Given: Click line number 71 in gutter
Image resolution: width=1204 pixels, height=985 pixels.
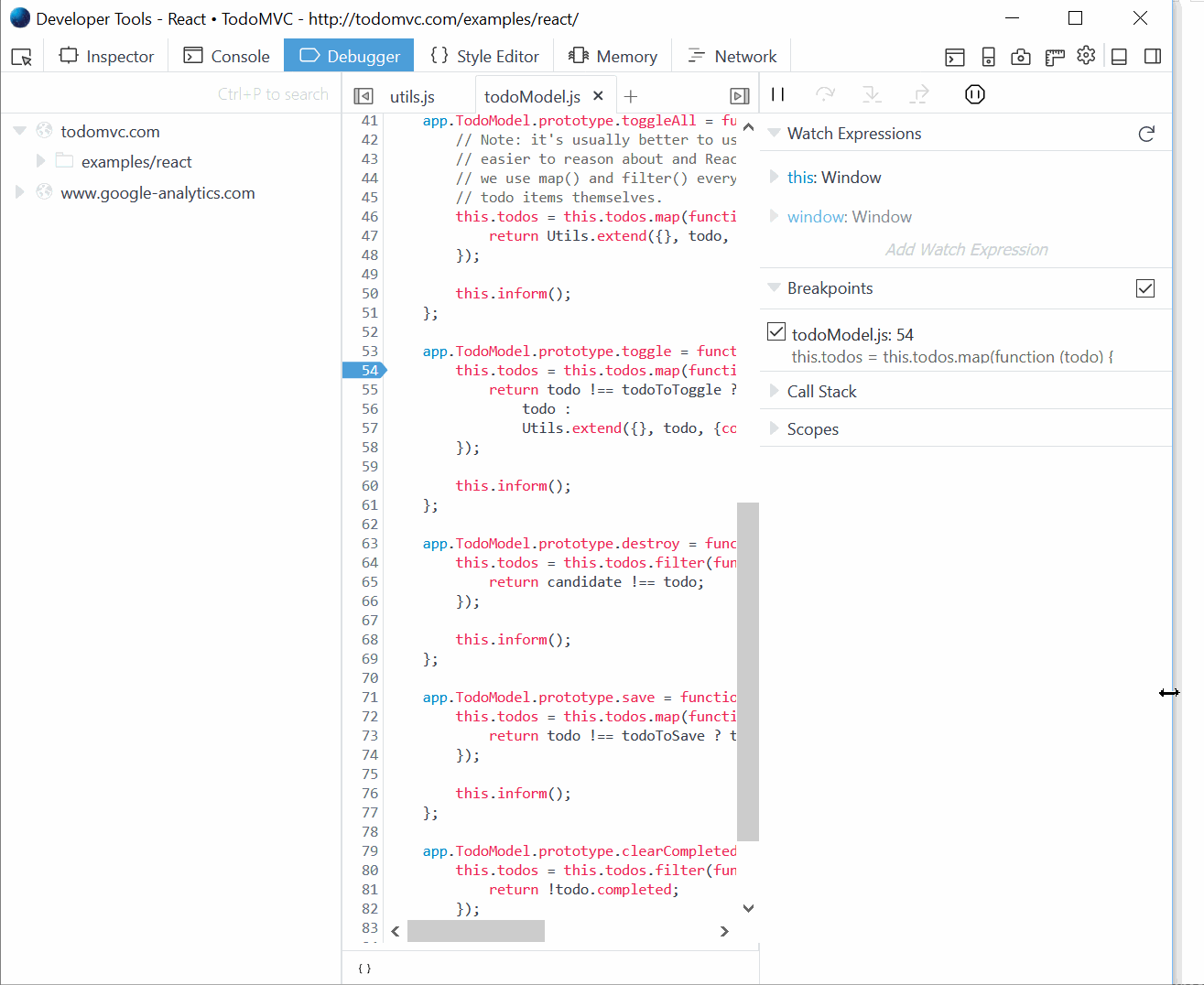Looking at the screenshot, I should pos(370,697).
